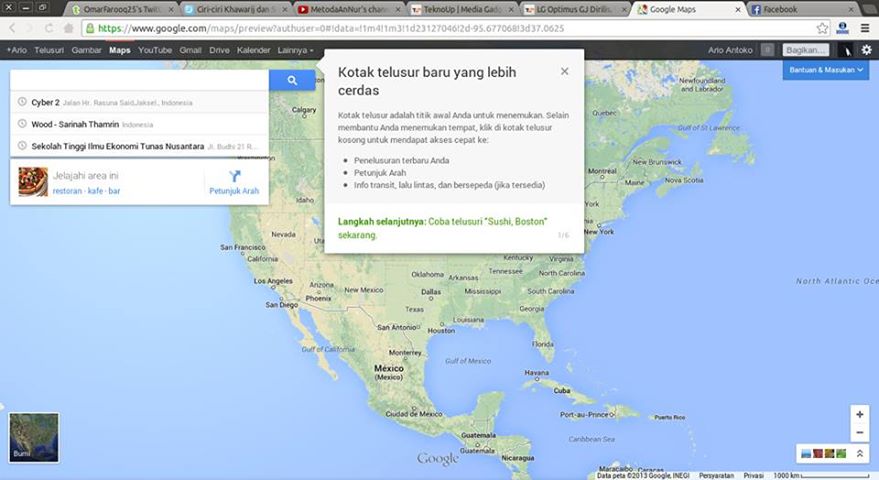
Task: Click the Bagikan share button
Action: (x=806, y=50)
